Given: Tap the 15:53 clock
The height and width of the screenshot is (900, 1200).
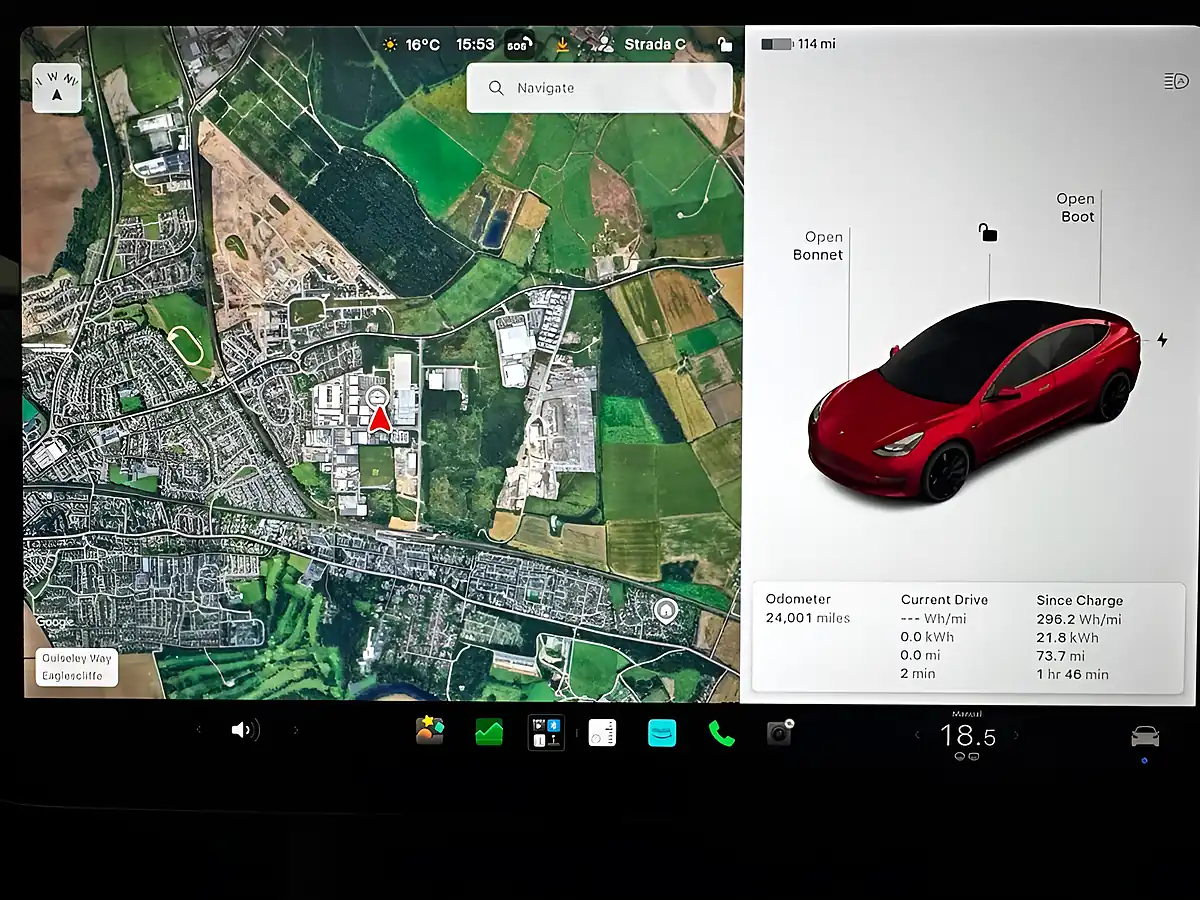Looking at the screenshot, I should click(x=475, y=45).
